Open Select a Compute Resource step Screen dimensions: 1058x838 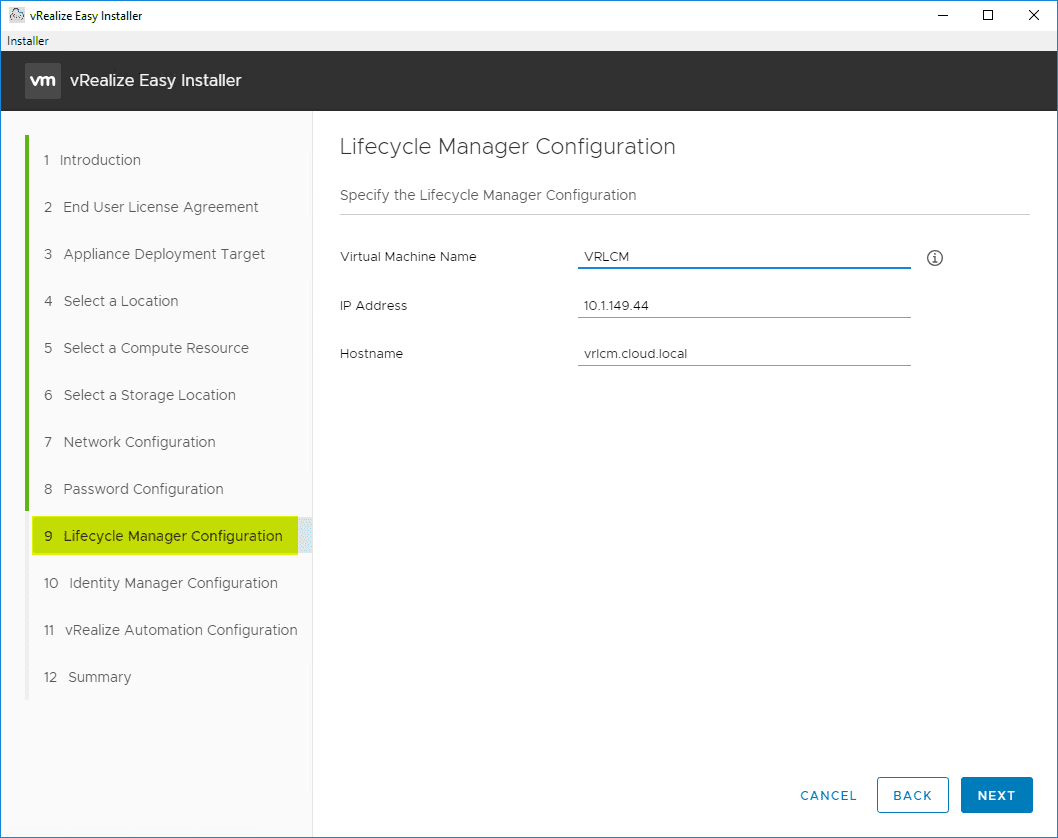click(156, 348)
